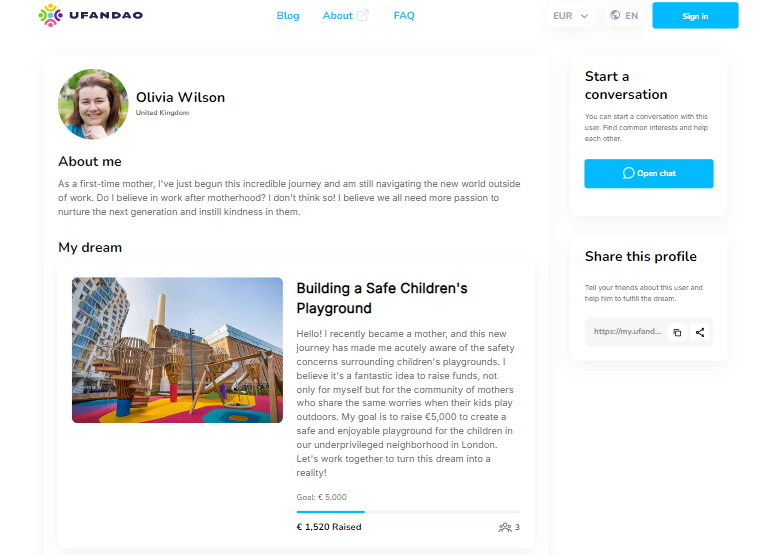
Task: Open the FAQ menu item
Action: (404, 16)
